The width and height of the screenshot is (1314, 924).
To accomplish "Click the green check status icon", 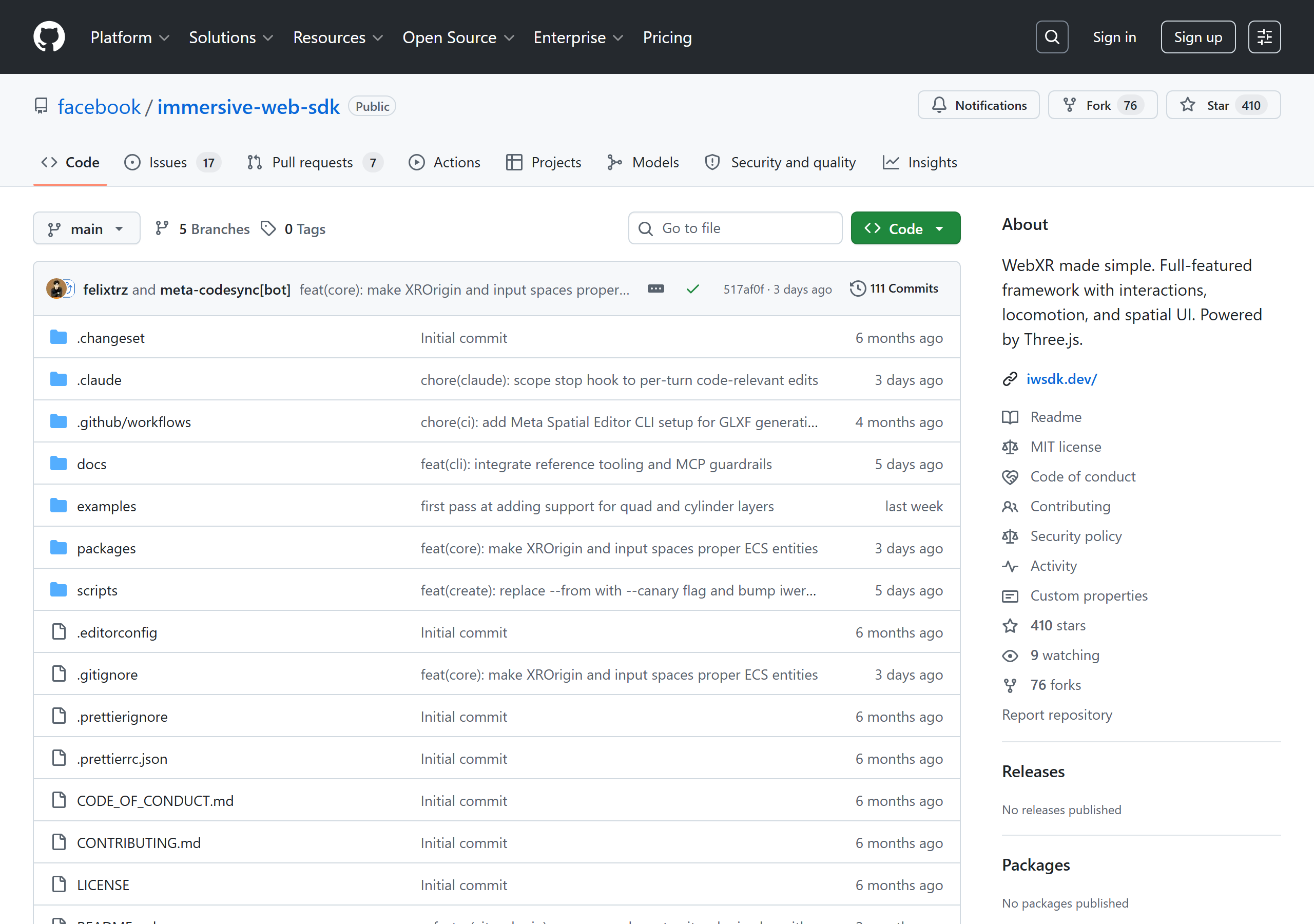I will pos(692,289).
